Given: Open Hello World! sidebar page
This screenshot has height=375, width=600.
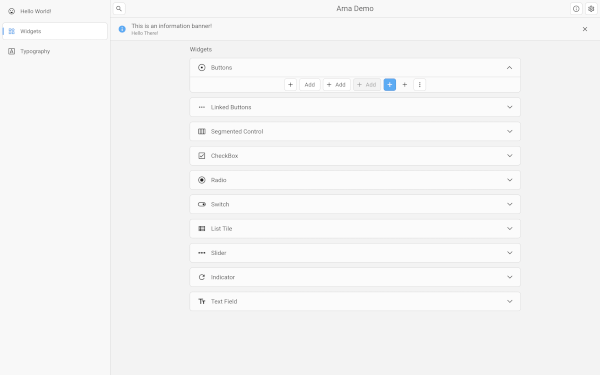Looking at the screenshot, I should (55, 11).
